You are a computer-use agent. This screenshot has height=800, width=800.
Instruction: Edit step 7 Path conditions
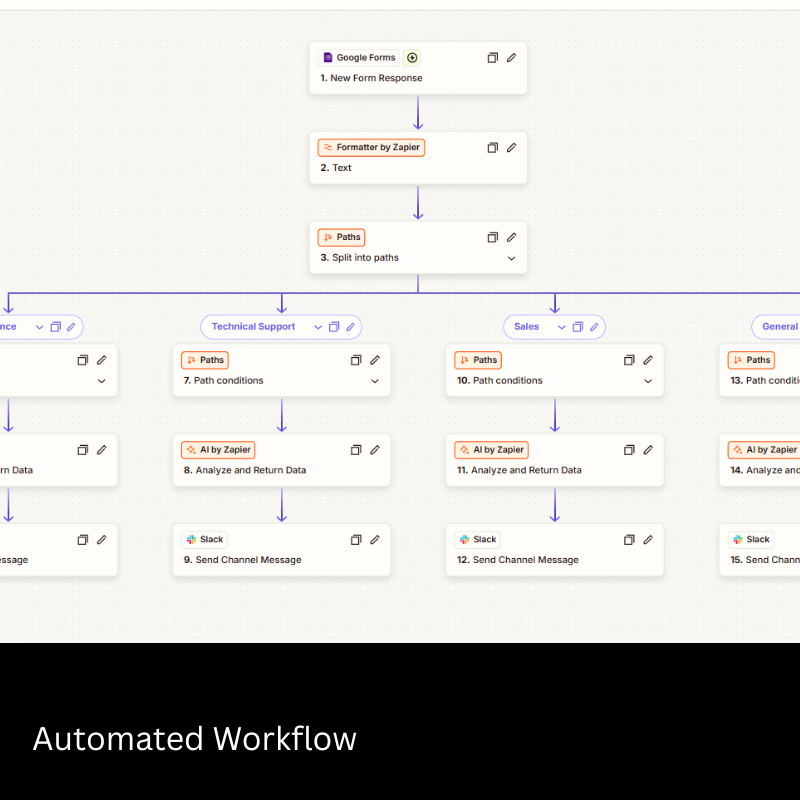coord(375,360)
